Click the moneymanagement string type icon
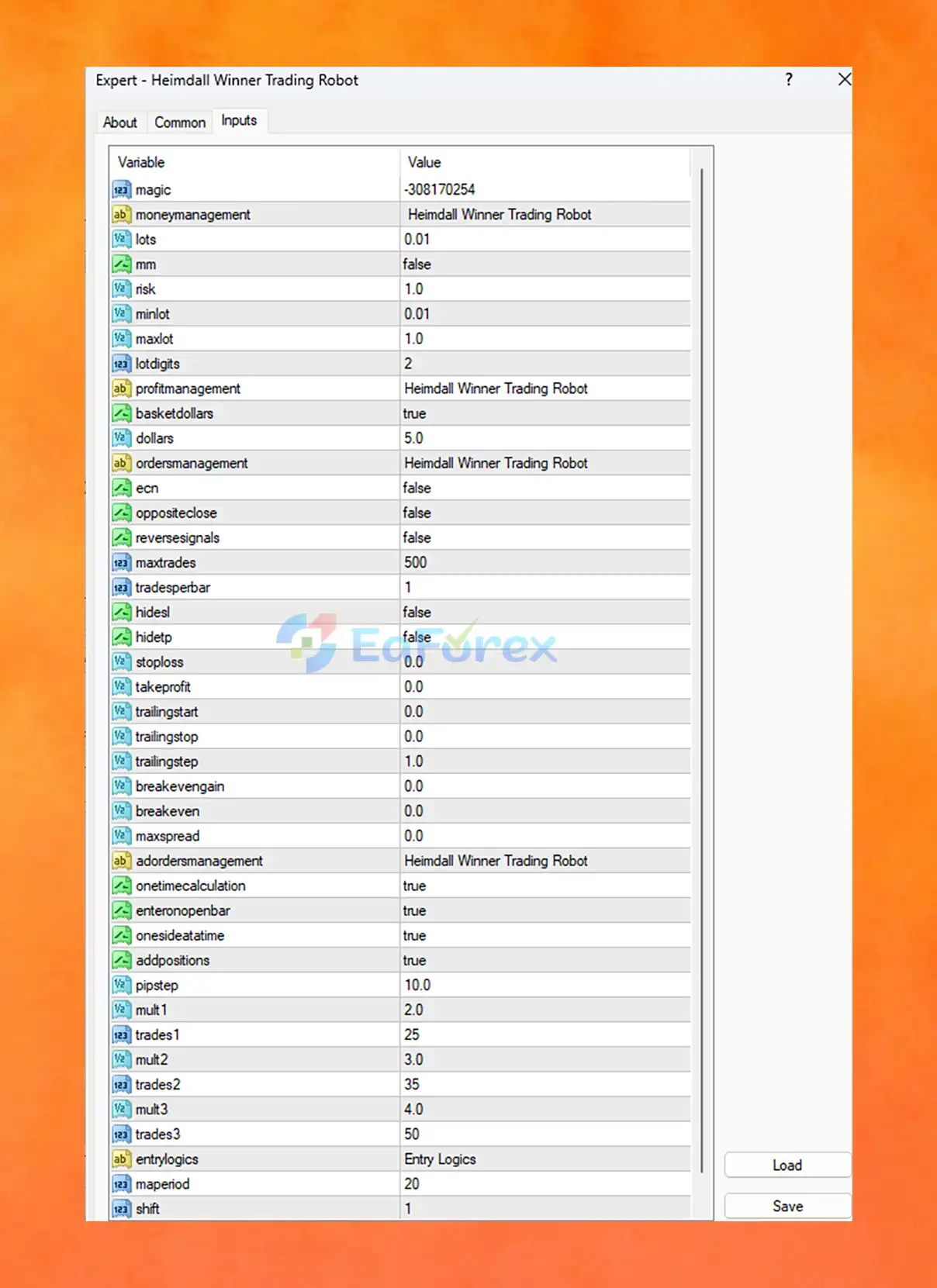Viewport: 937px width, 1288px height. (x=121, y=215)
